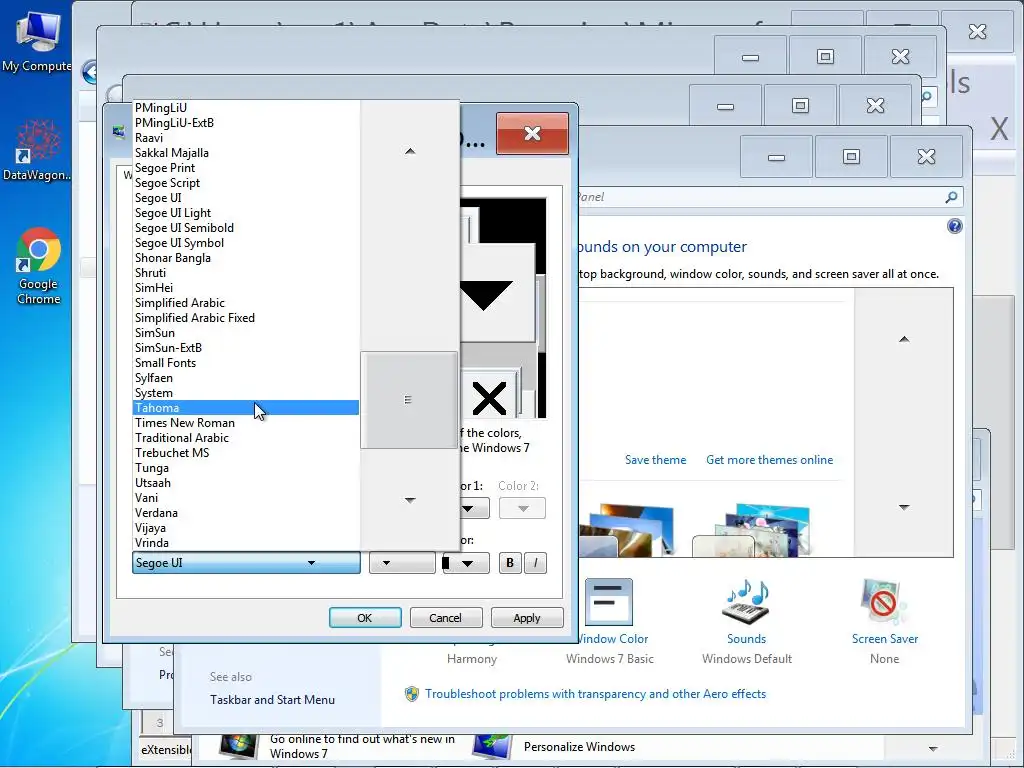Select Vrinda font entry
Viewport: 1024px width, 768px height.
coord(246,543)
